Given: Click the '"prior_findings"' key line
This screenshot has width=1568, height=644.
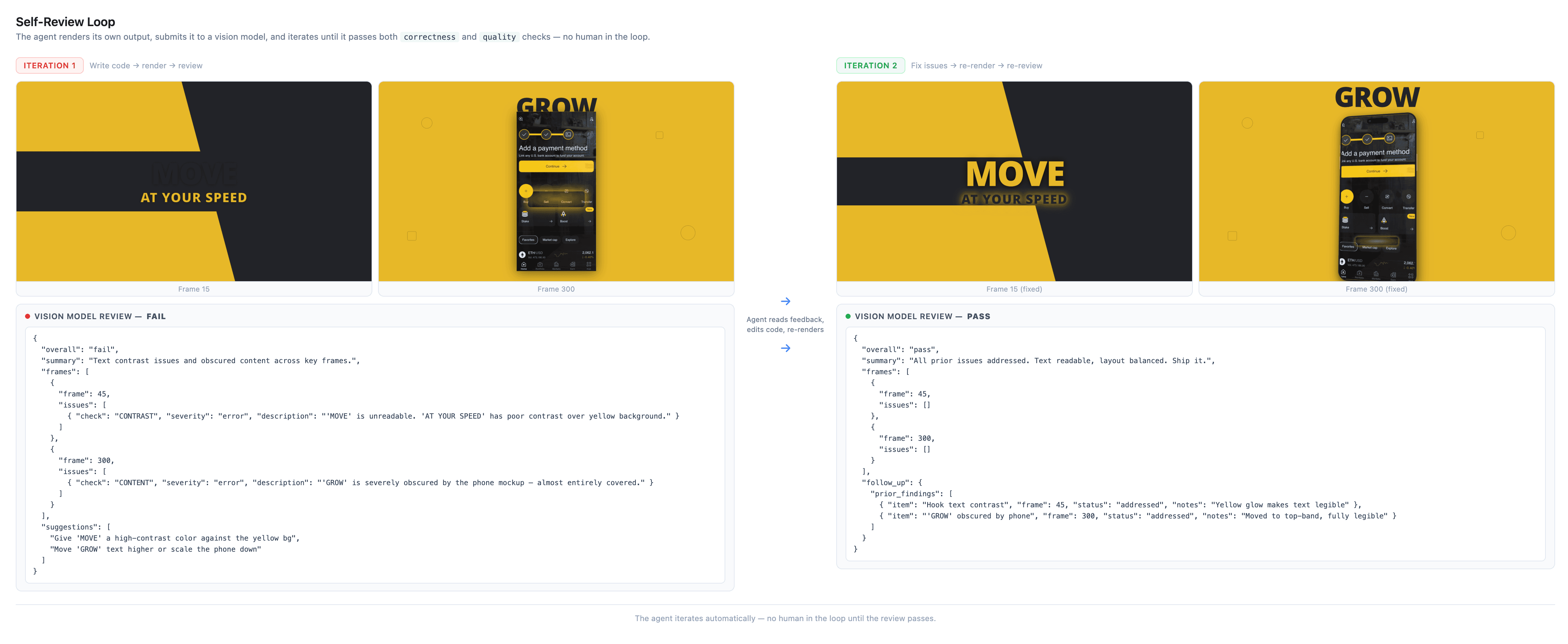Looking at the screenshot, I should [x=911, y=494].
